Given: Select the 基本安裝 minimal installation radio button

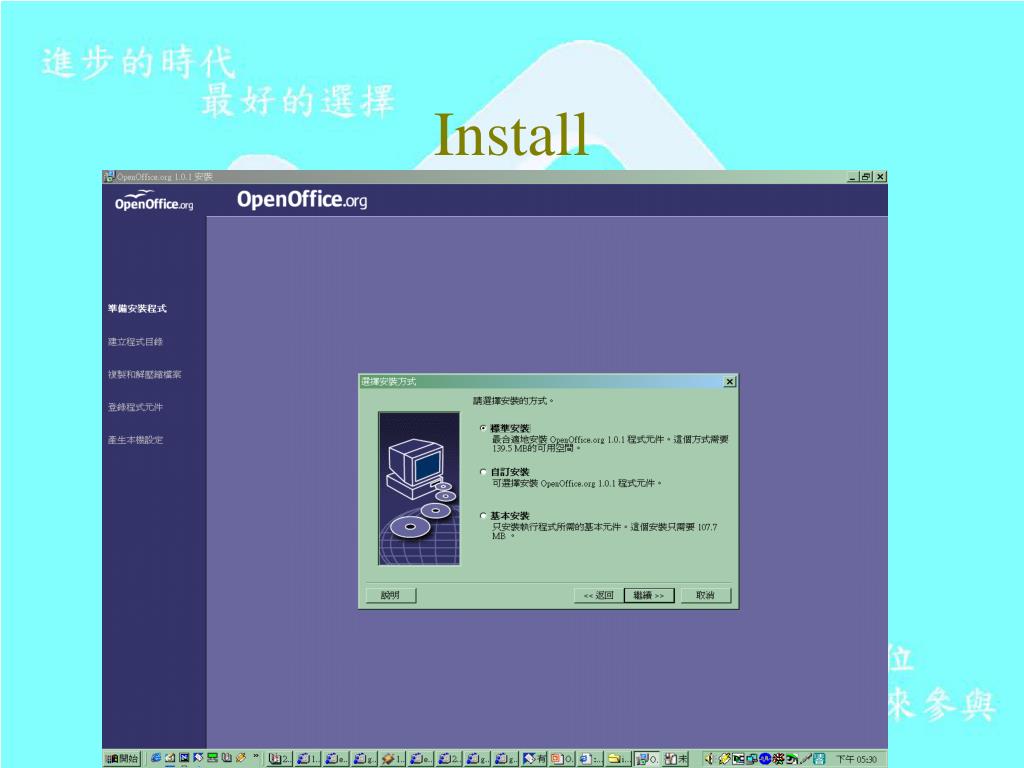Looking at the screenshot, I should point(483,515).
